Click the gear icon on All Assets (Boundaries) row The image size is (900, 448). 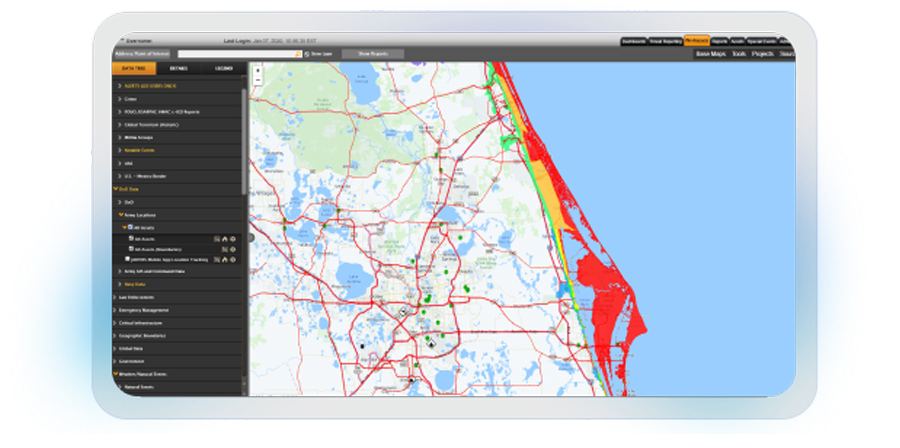[x=233, y=249]
